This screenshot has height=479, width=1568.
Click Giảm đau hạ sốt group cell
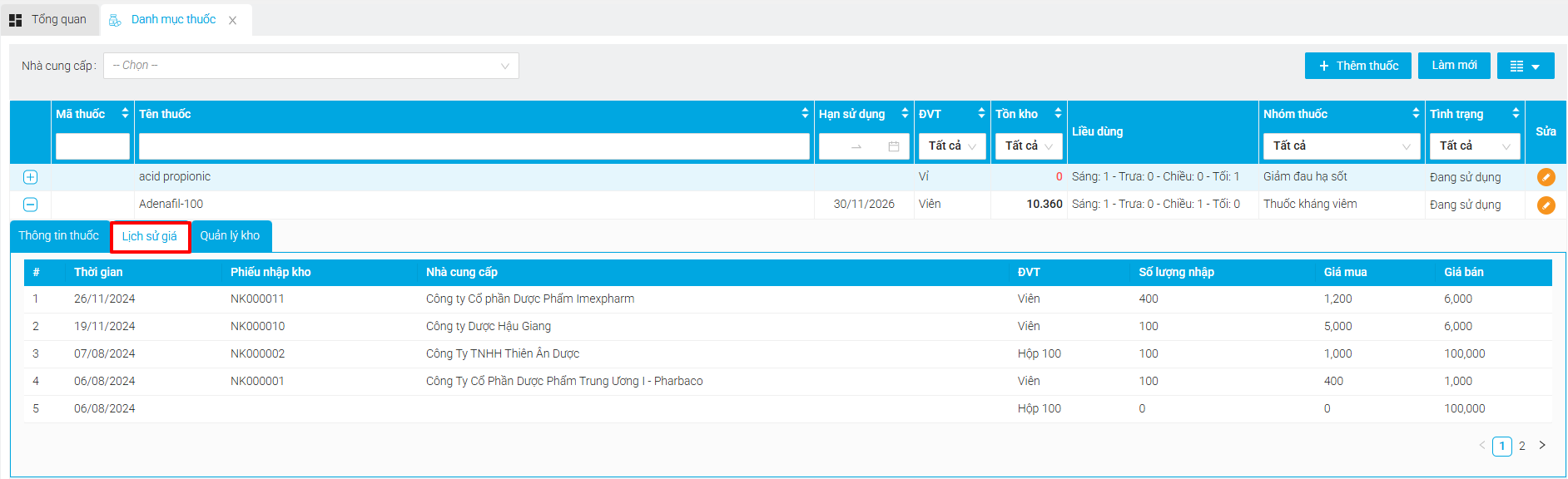[1305, 176]
